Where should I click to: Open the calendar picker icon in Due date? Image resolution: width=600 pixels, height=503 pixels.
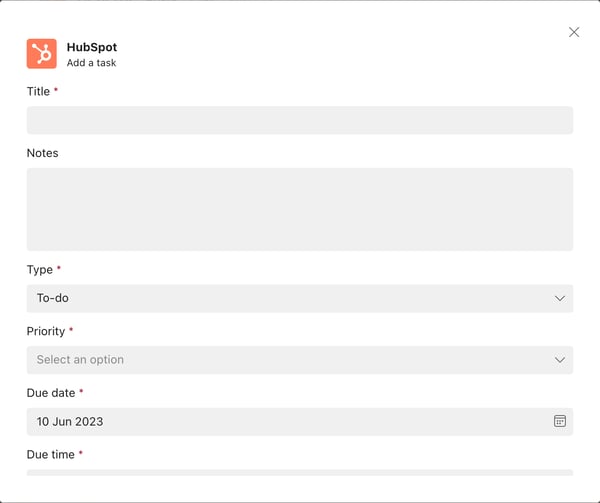pyautogui.click(x=560, y=421)
